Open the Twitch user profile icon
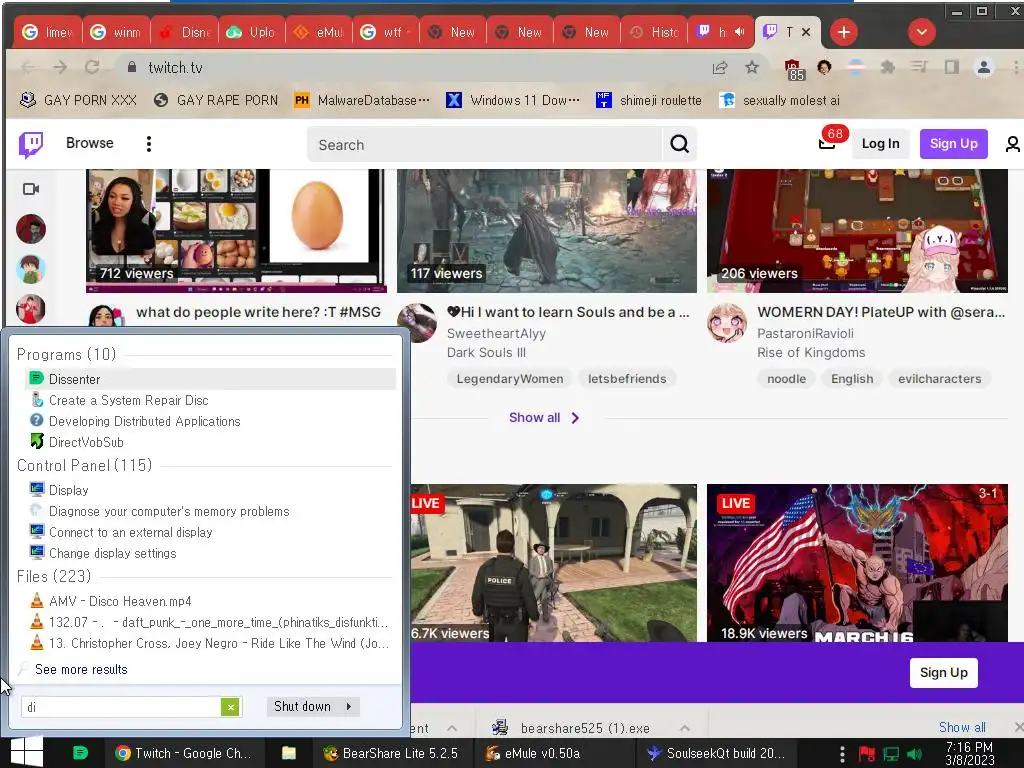Image resolution: width=1024 pixels, height=768 pixels. pos(1012,144)
